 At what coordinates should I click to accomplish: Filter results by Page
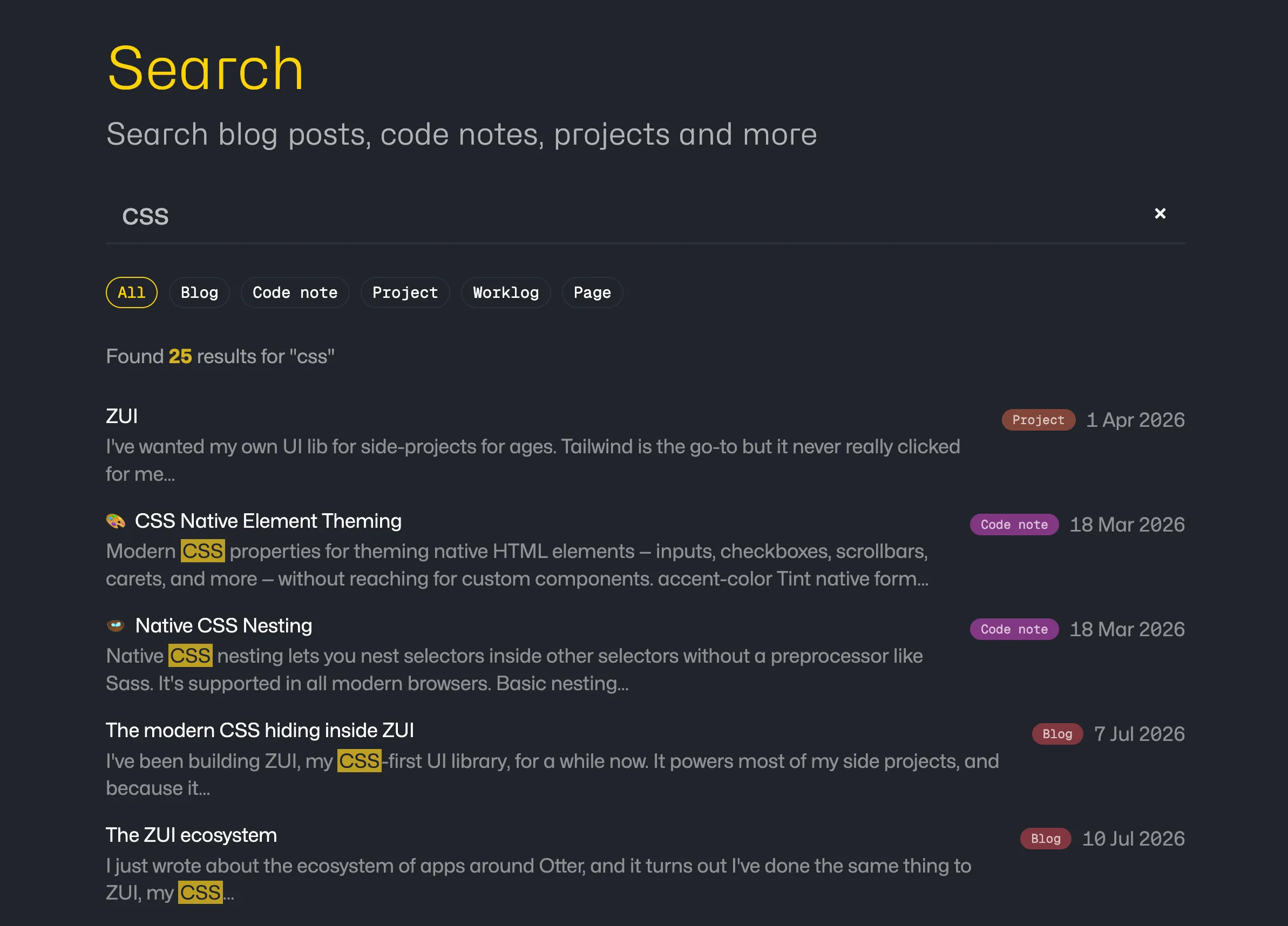tap(592, 292)
